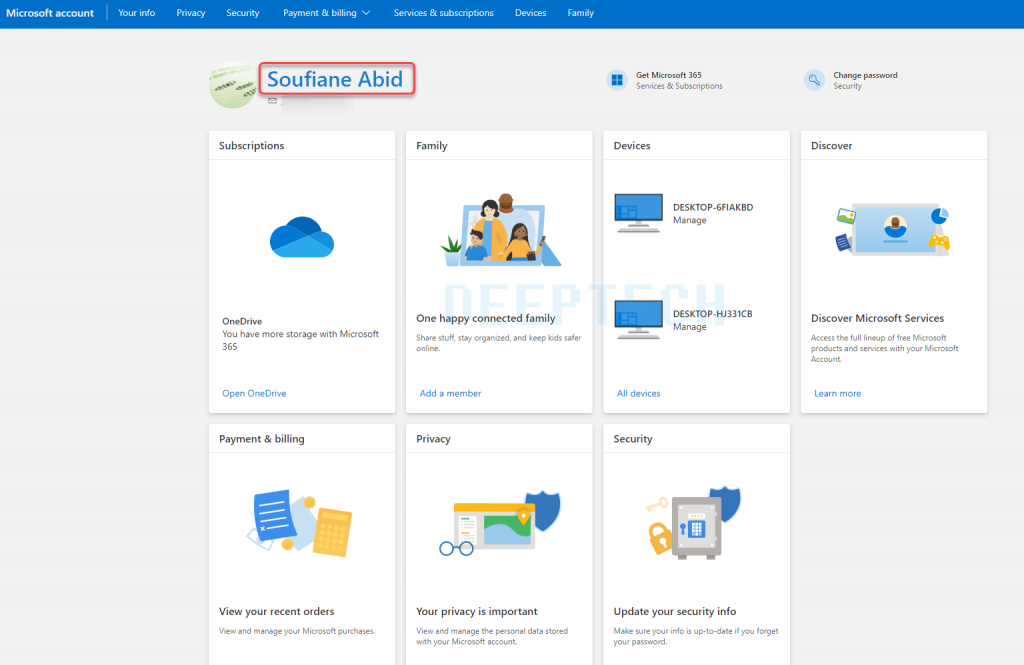Image resolution: width=1024 pixels, height=665 pixels.
Task: Open the Change password link
Action: [865, 75]
